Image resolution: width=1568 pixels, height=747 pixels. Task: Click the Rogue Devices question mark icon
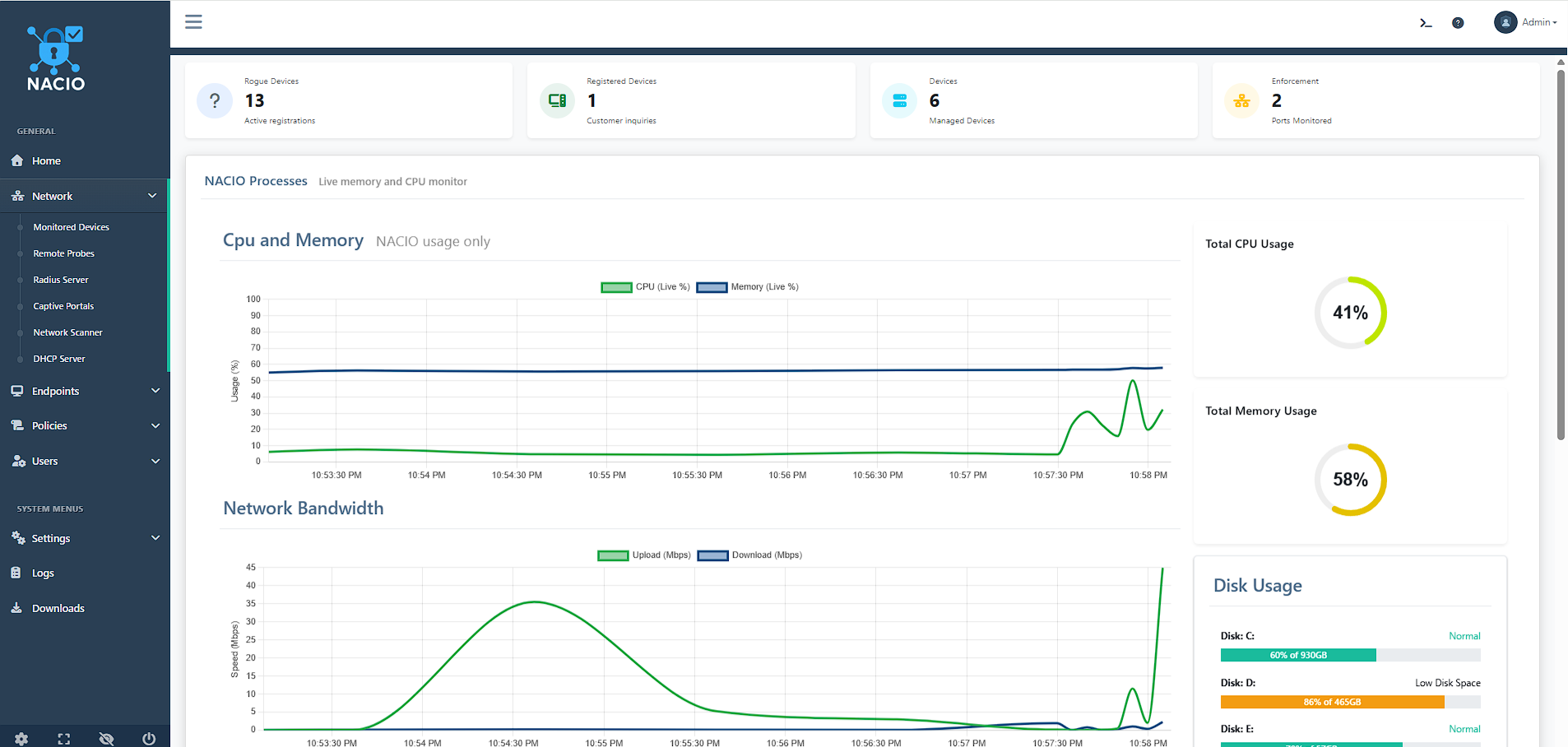(x=215, y=100)
